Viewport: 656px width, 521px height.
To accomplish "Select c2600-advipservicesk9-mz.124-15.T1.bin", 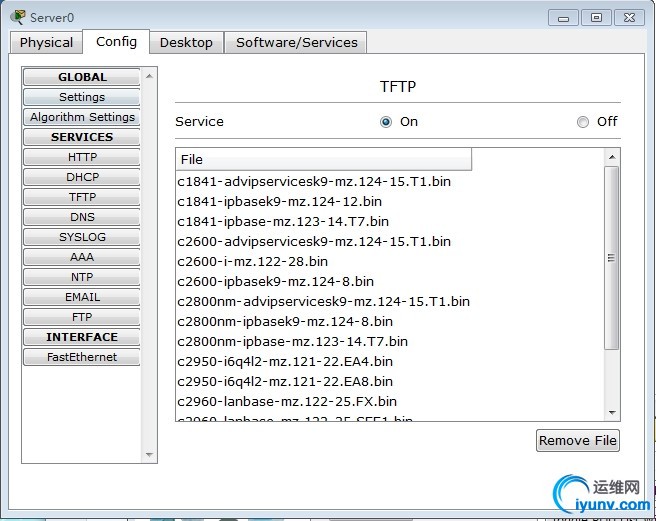I will pos(314,241).
